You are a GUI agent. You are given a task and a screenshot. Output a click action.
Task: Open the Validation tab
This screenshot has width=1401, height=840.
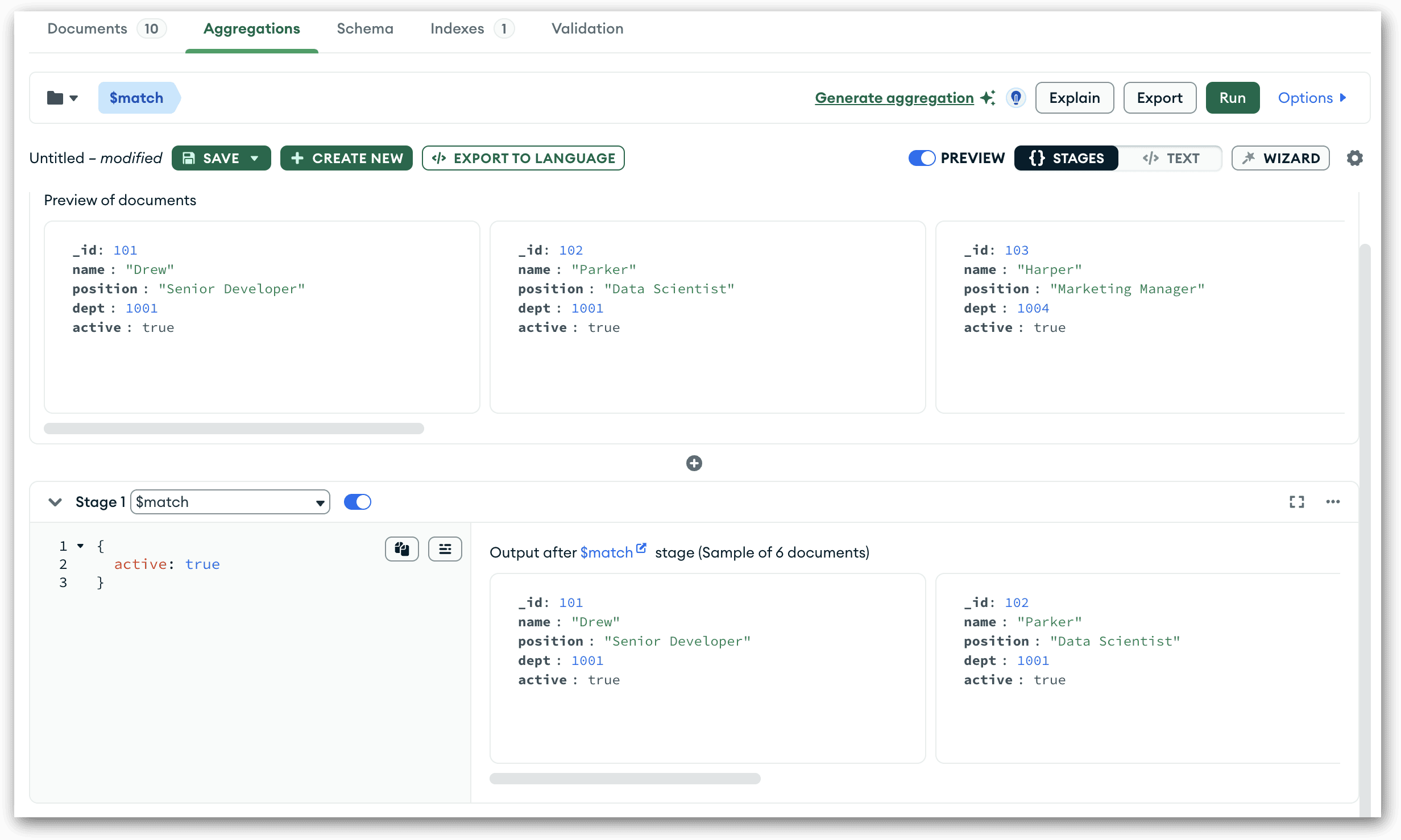coord(587,28)
